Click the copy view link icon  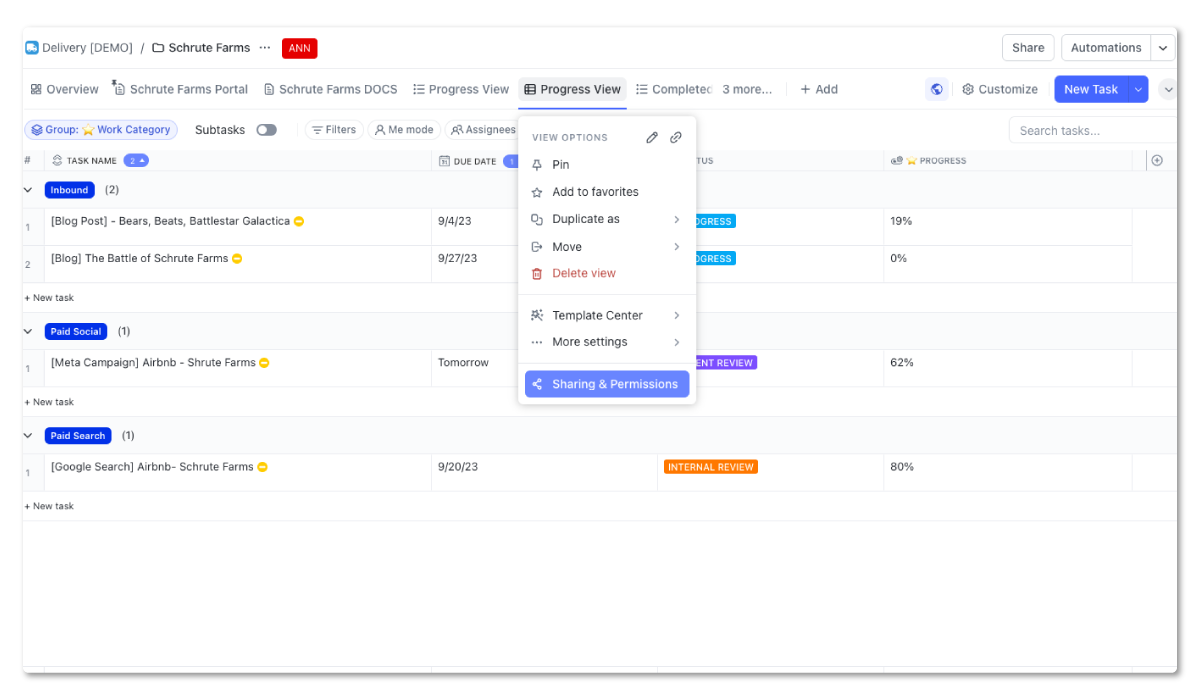(x=676, y=137)
